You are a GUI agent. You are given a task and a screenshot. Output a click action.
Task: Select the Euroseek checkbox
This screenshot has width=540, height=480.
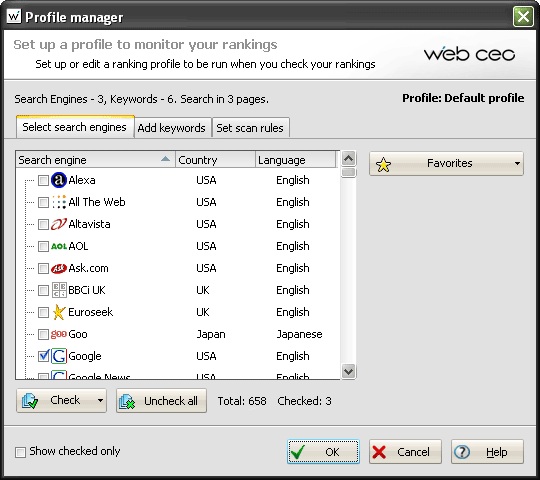(43, 313)
